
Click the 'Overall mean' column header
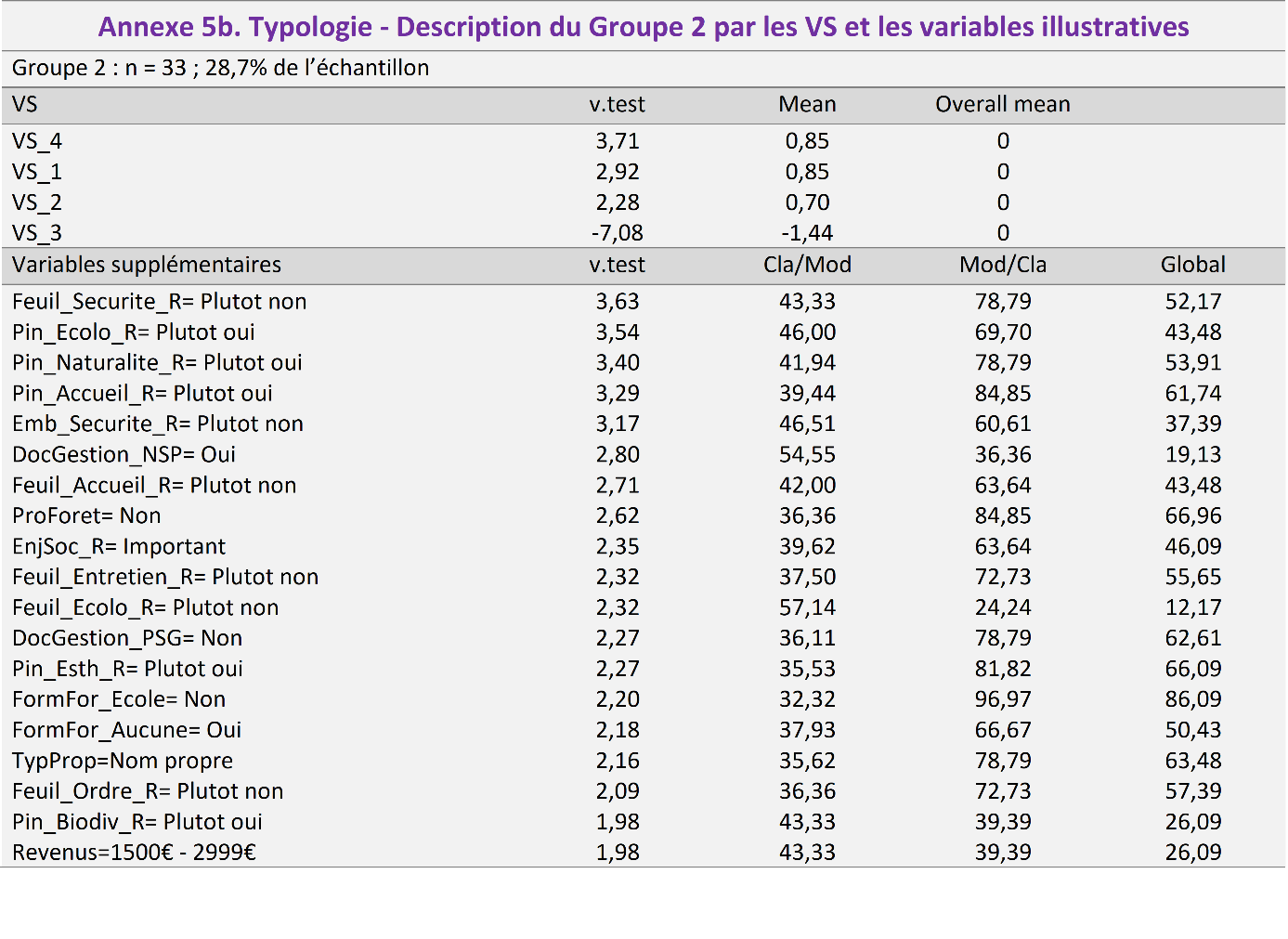tap(1003, 104)
